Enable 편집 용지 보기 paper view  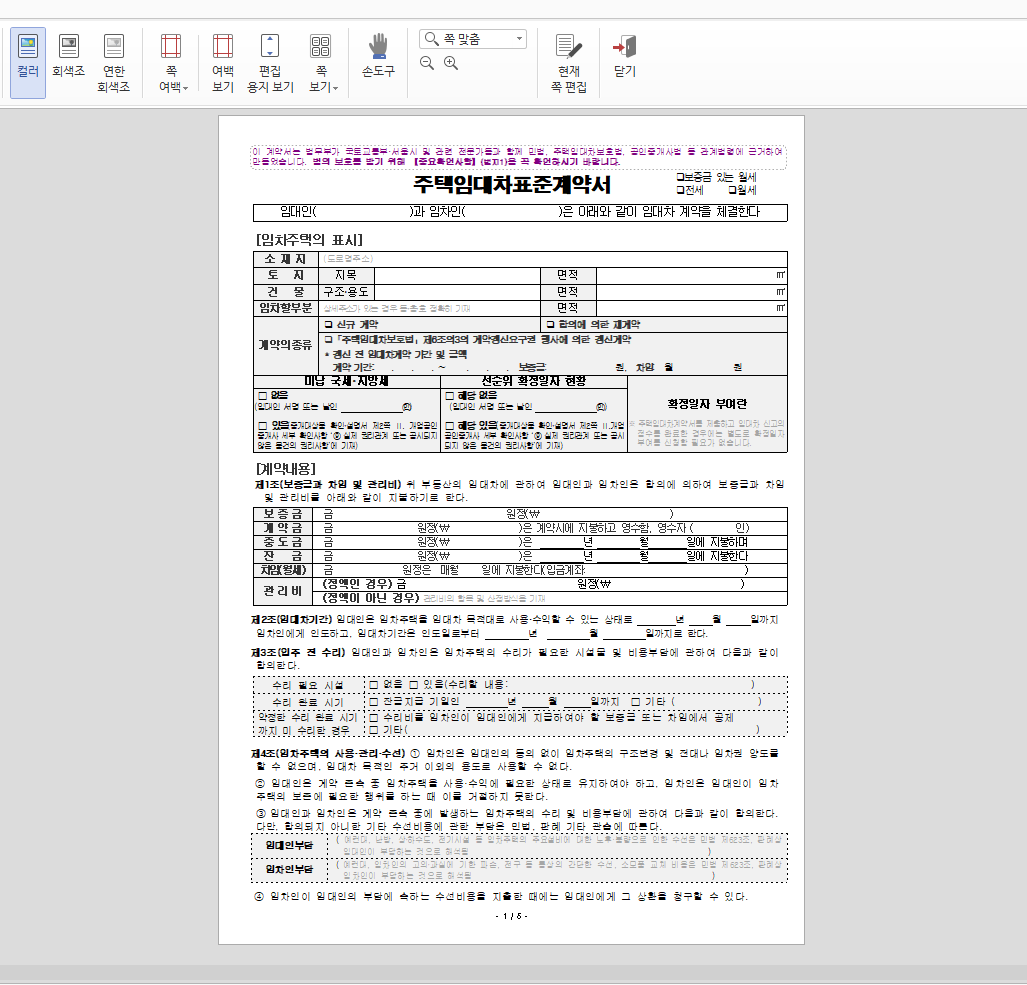pos(270,62)
